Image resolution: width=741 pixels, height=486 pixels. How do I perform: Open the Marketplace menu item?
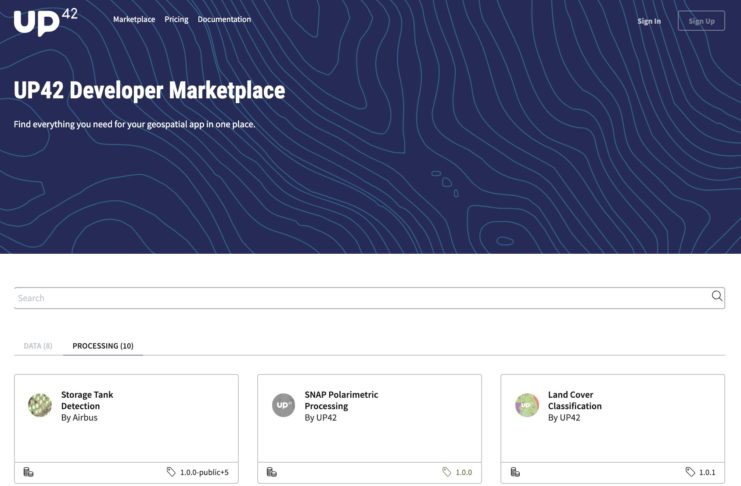(x=134, y=19)
